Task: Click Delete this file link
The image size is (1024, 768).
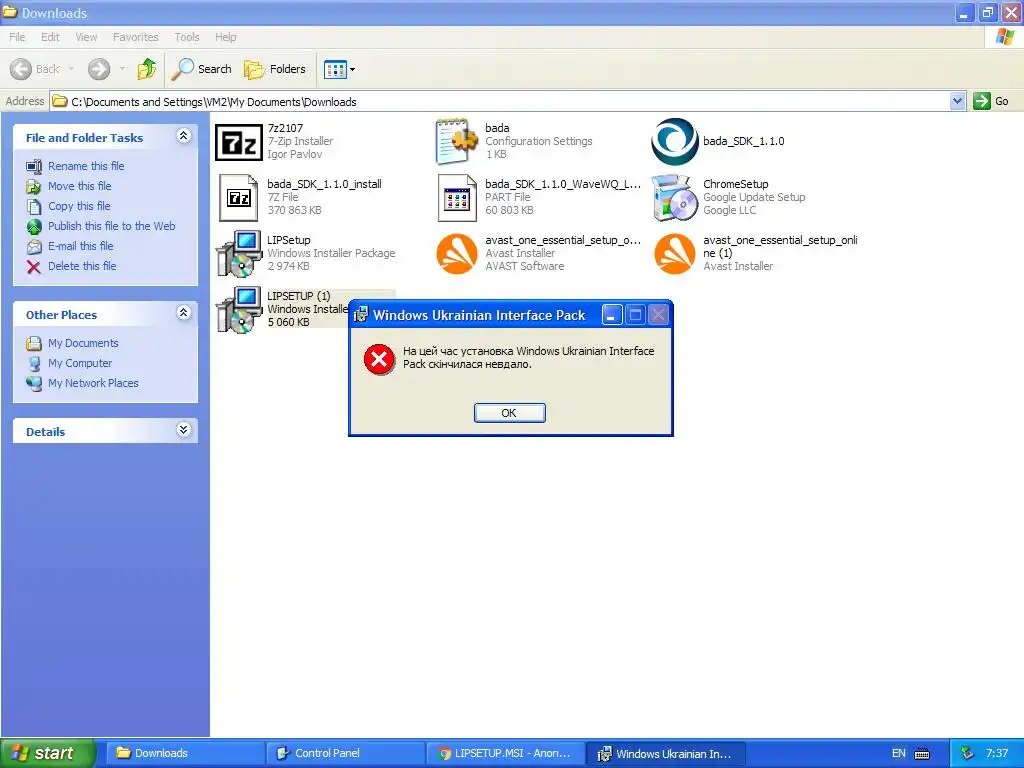Action: [x=82, y=266]
